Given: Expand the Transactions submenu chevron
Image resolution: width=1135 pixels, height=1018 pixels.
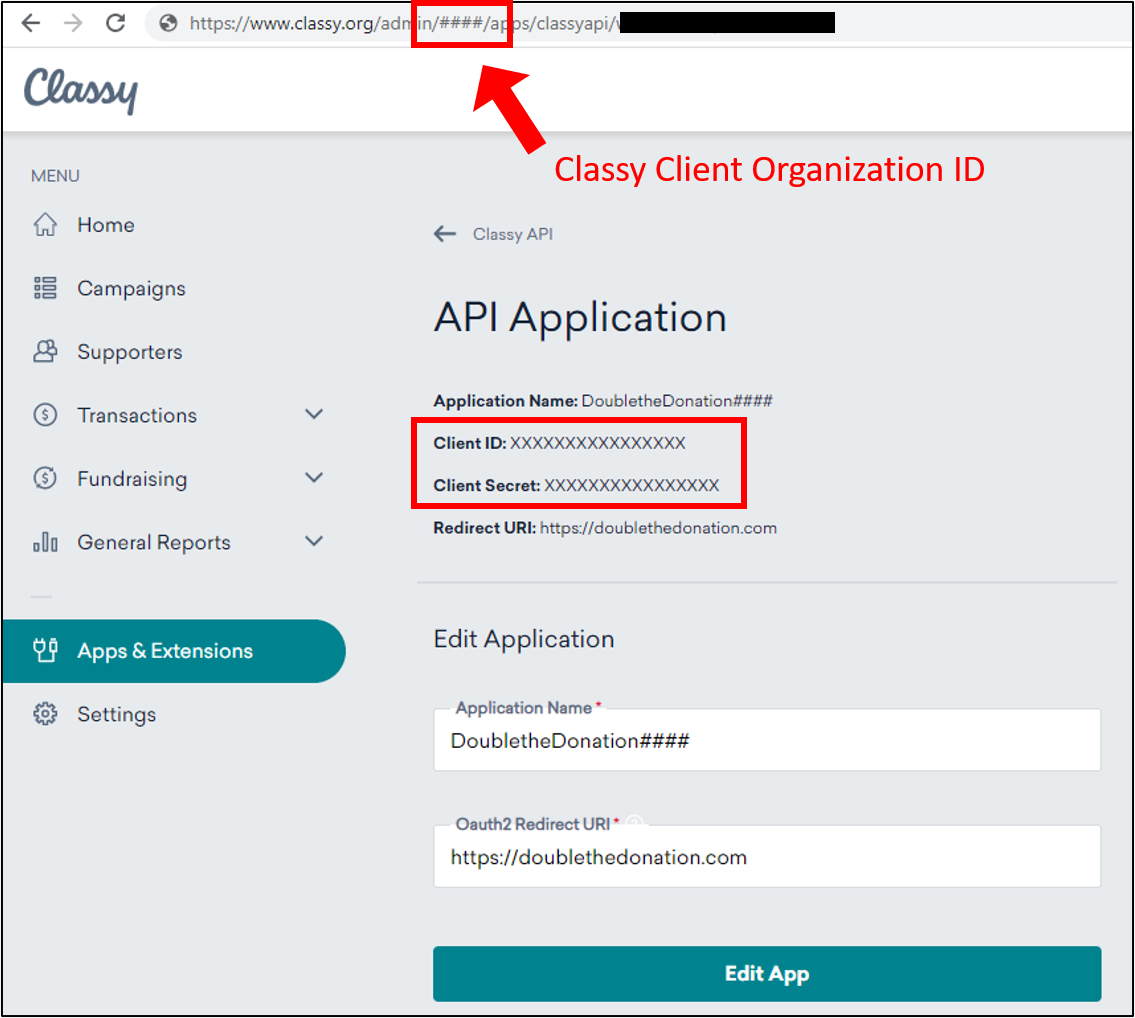Looking at the screenshot, I should [x=313, y=414].
